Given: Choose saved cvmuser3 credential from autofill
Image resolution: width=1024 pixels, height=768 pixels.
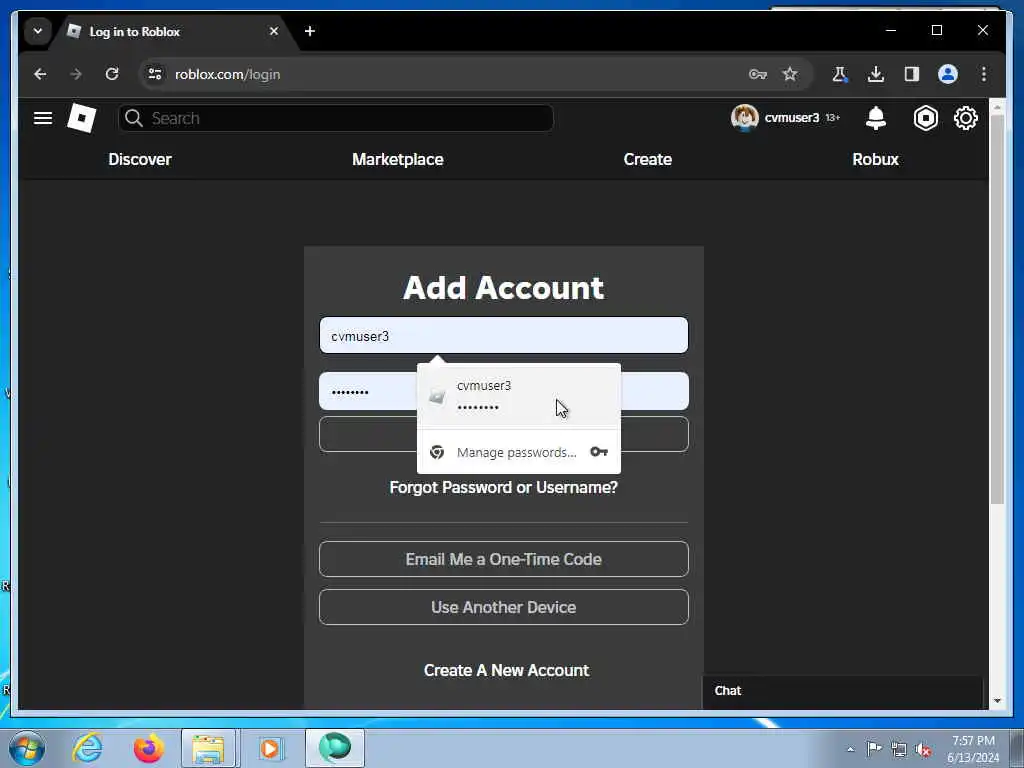Looking at the screenshot, I should click(519, 396).
